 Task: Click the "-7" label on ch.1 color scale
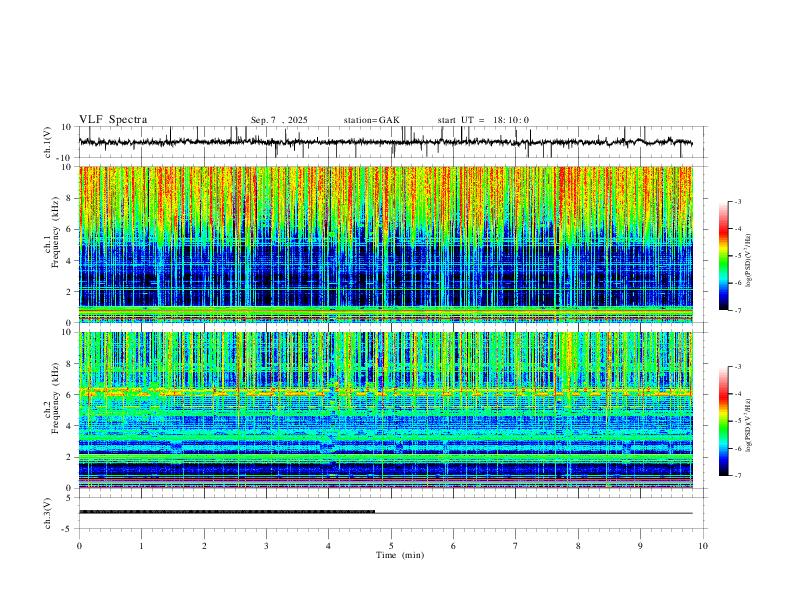click(738, 310)
